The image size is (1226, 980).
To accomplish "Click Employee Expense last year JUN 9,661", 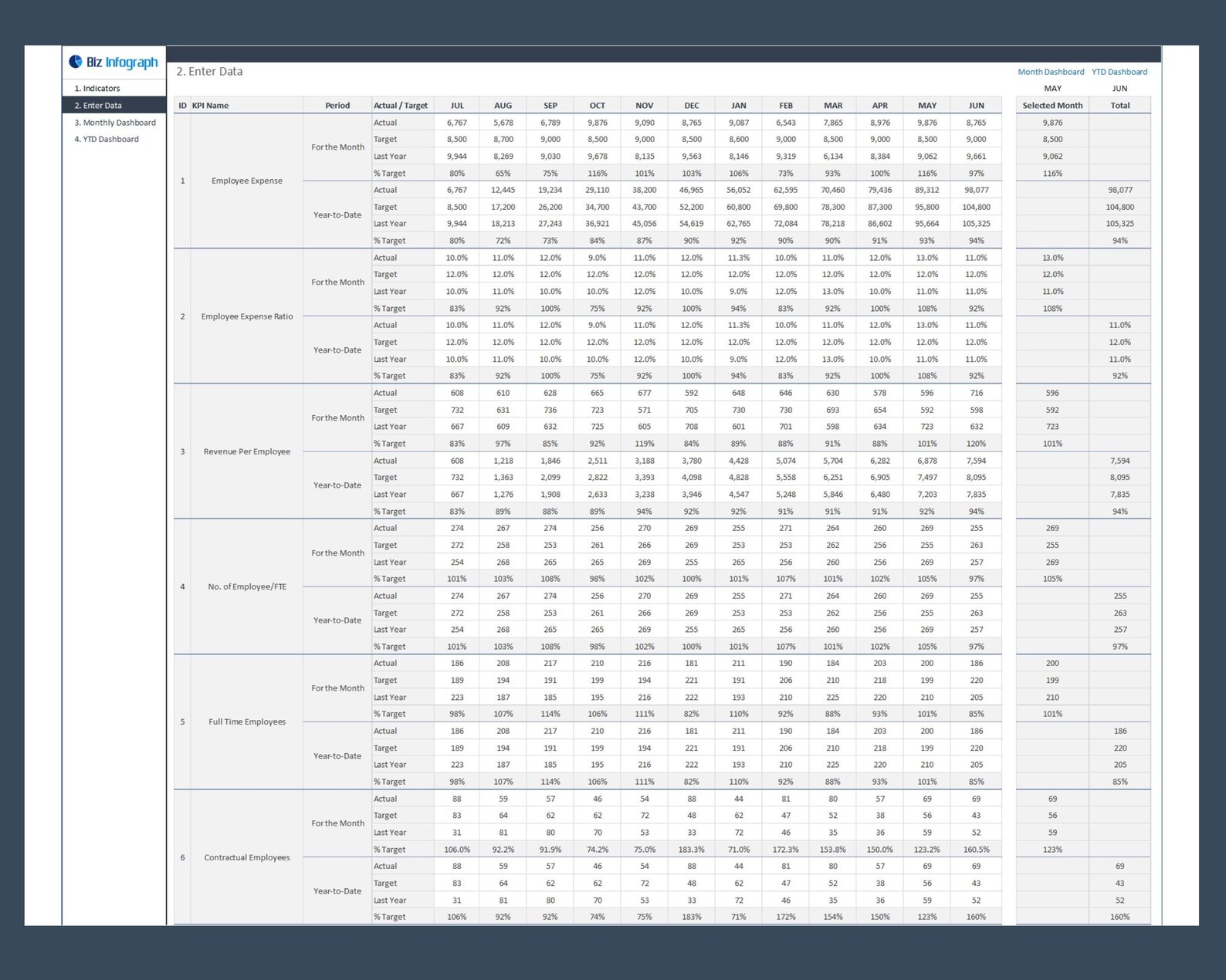I will coord(976,156).
